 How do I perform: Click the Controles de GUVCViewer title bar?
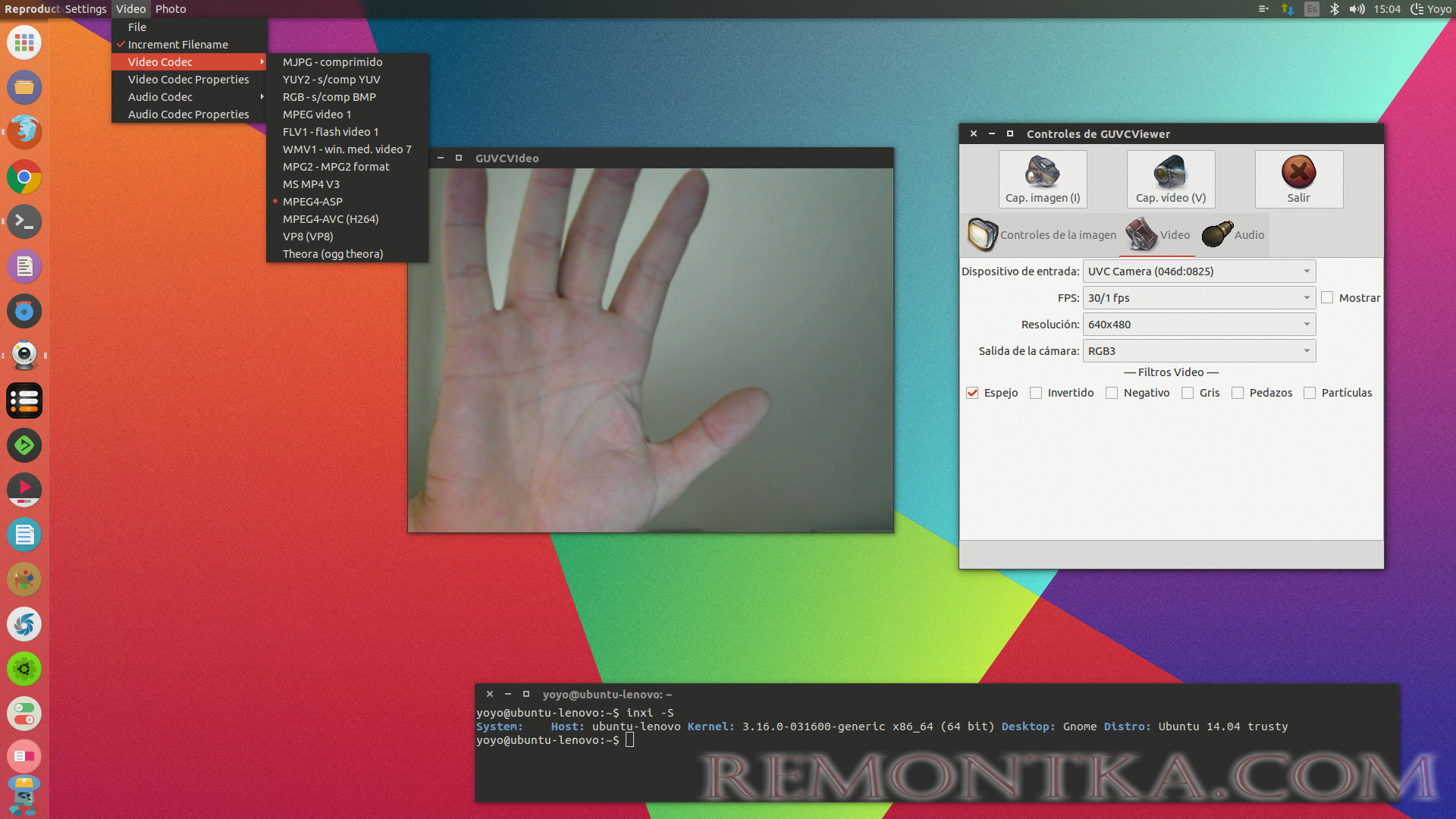[1171, 134]
